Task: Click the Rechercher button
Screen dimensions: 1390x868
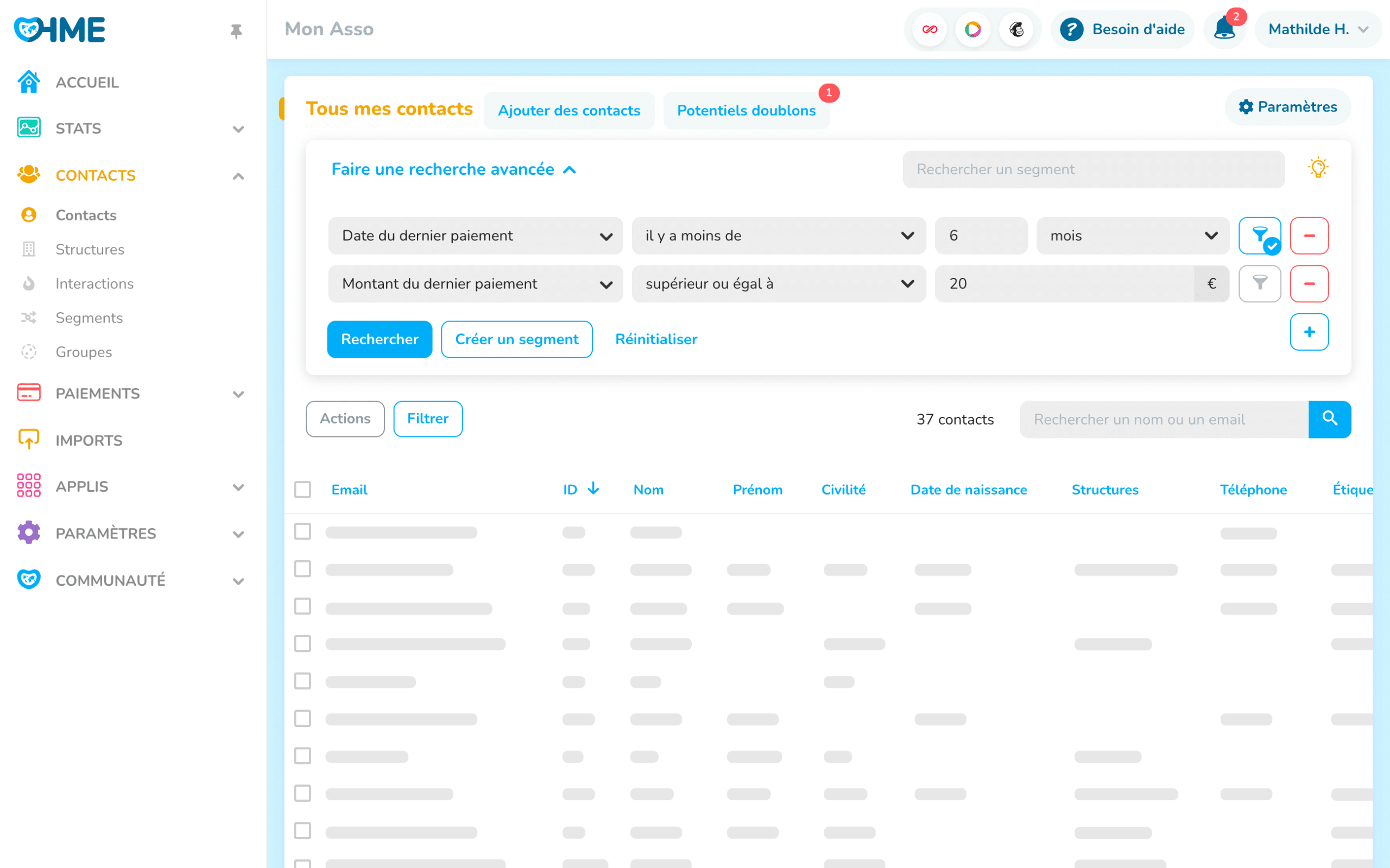Action: [379, 339]
